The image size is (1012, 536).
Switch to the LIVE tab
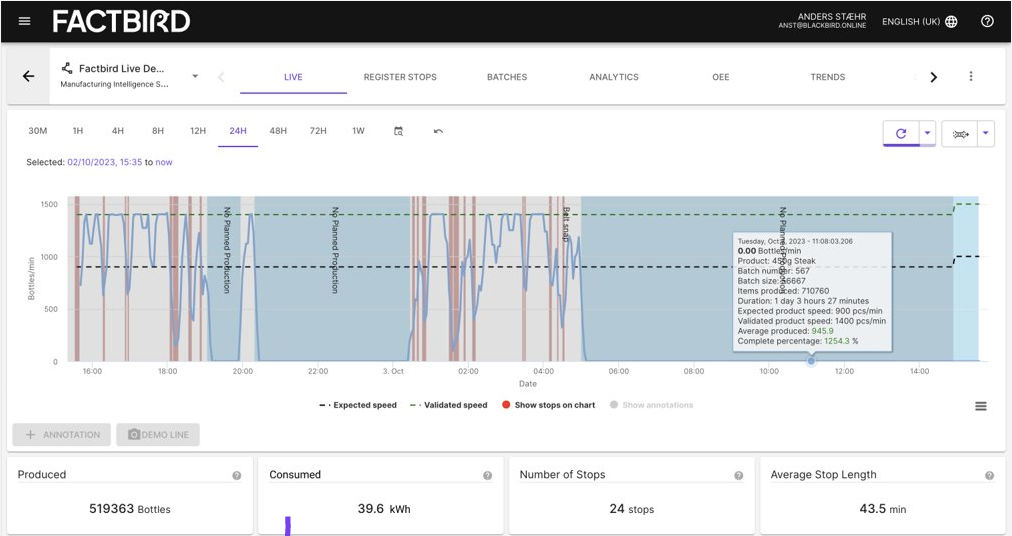coord(293,77)
